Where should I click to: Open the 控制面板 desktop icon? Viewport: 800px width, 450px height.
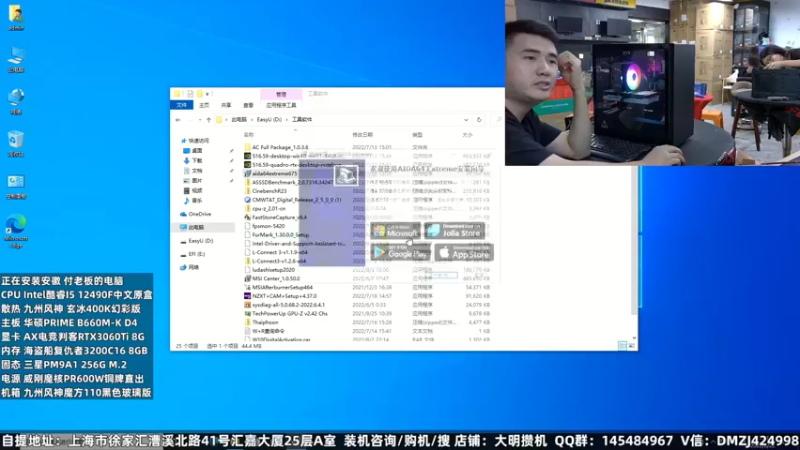point(16,186)
